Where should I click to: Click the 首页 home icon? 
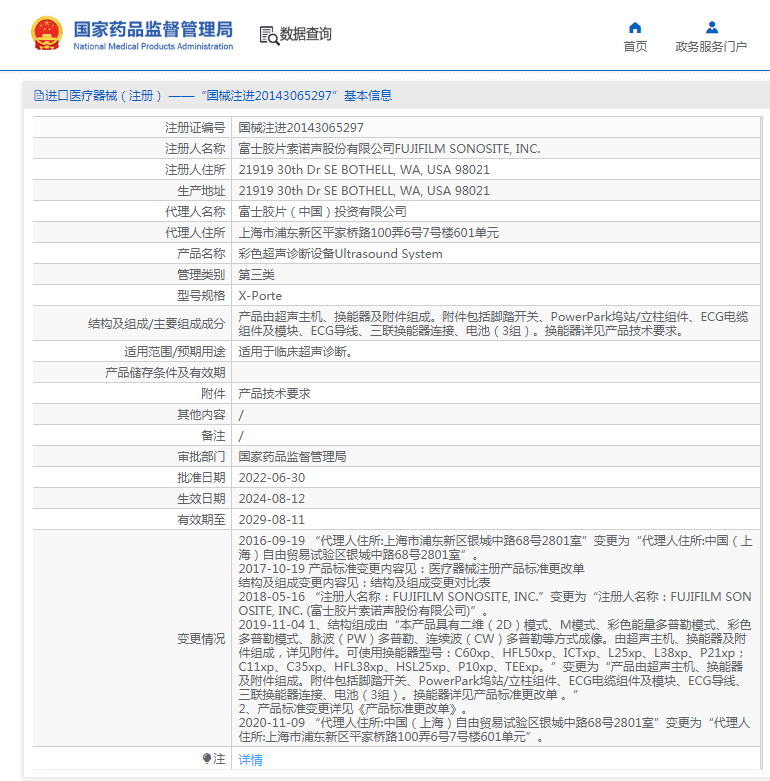coord(635,27)
